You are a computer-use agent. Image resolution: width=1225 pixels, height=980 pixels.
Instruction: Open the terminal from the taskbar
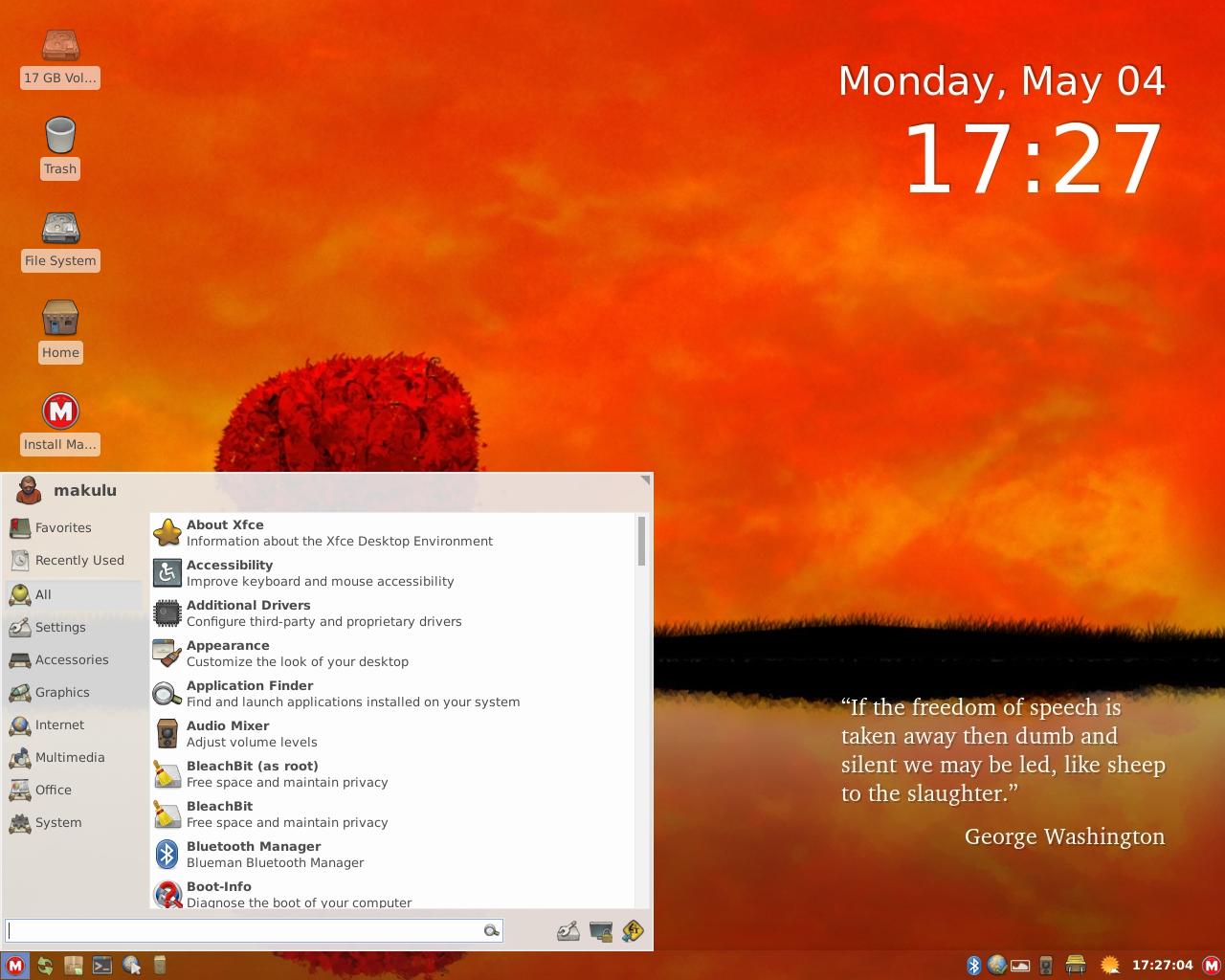click(102, 966)
